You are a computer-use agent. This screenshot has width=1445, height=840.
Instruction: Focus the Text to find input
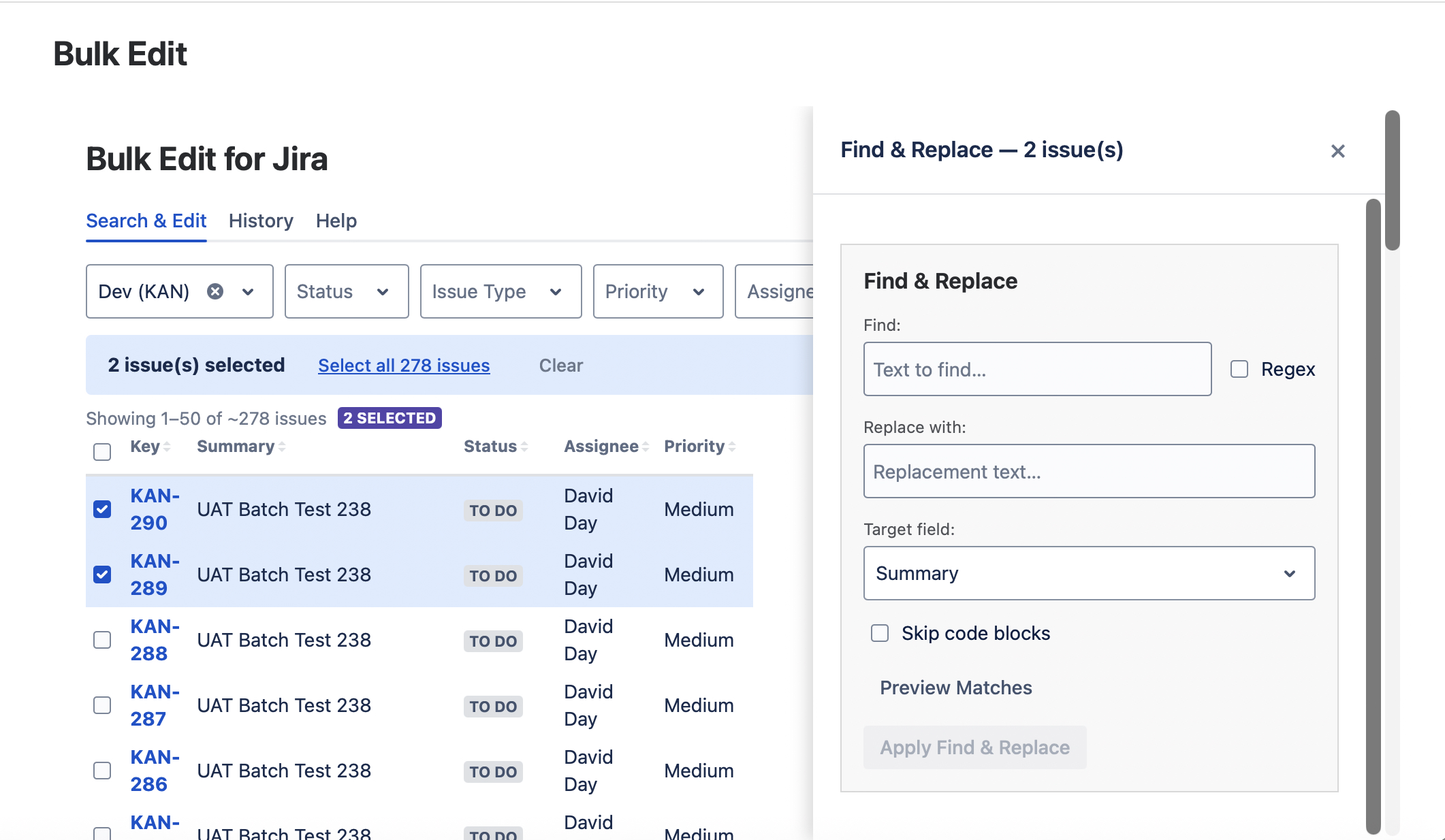(x=1037, y=369)
